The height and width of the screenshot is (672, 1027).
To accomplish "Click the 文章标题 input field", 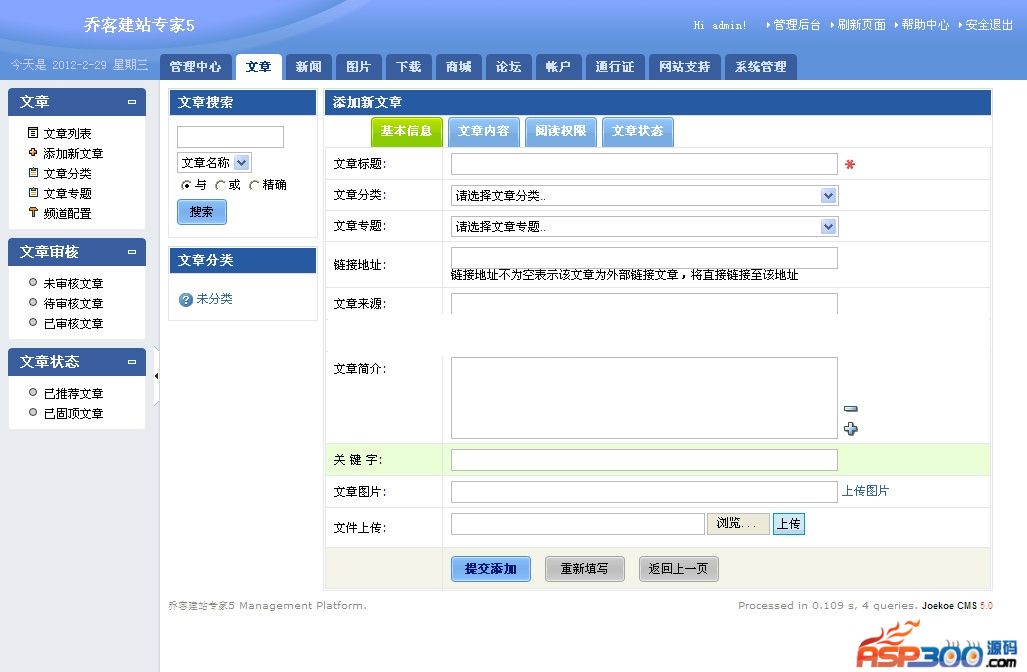I will click(x=643, y=164).
